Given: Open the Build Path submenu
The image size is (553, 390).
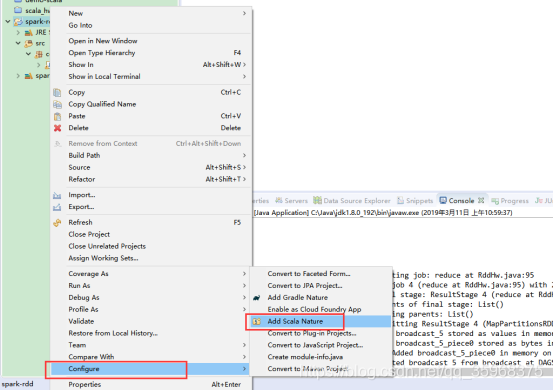Looking at the screenshot, I should tap(152, 156).
